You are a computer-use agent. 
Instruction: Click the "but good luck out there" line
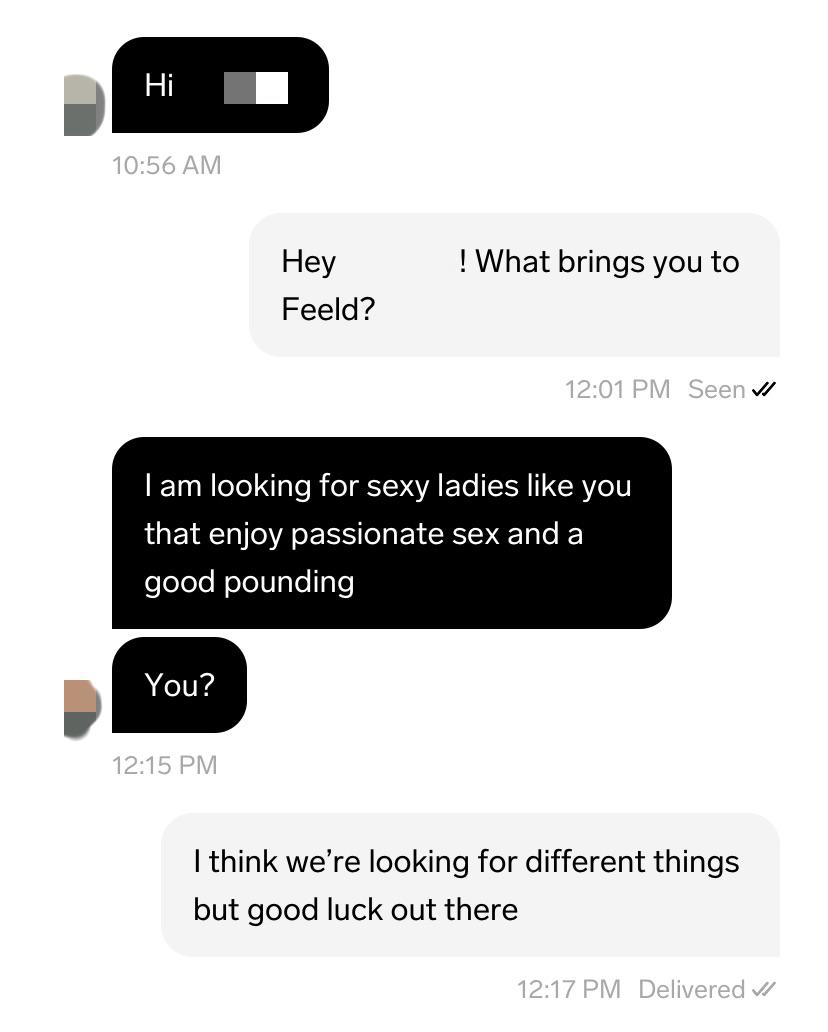tap(355, 910)
